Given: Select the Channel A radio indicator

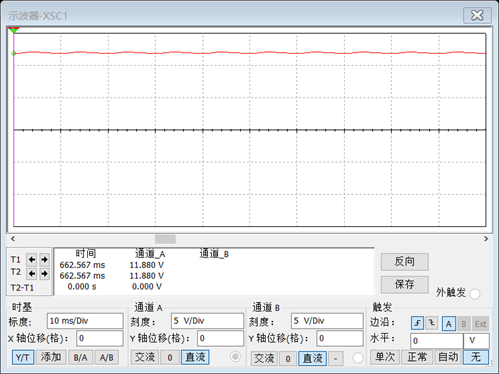Looking at the screenshot, I should click(x=235, y=357).
